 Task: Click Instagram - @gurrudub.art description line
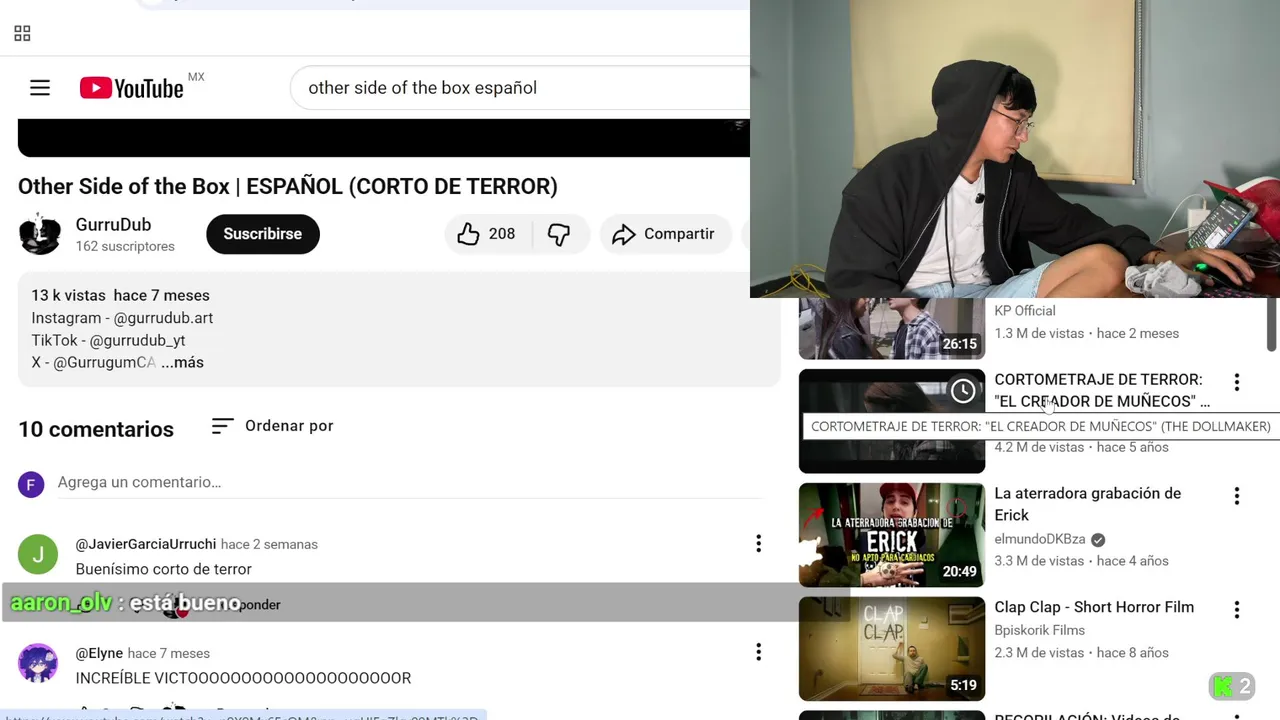(x=122, y=318)
